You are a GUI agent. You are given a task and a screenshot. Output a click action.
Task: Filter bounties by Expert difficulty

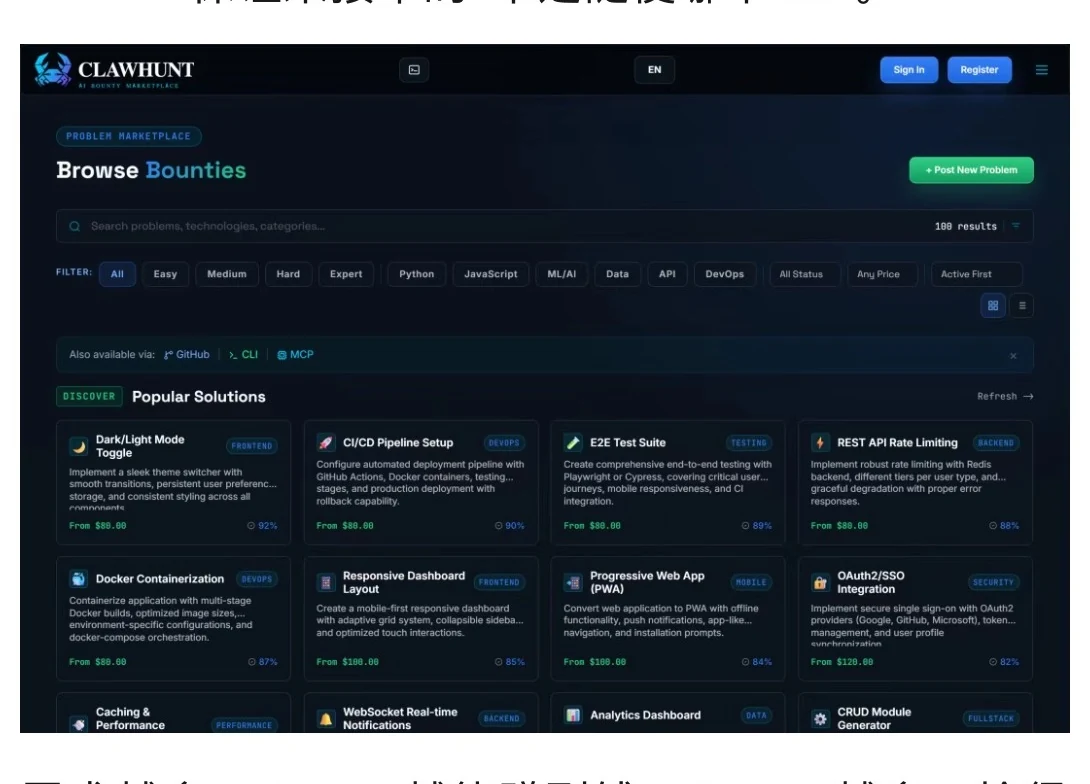pyautogui.click(x=346, y=275)
